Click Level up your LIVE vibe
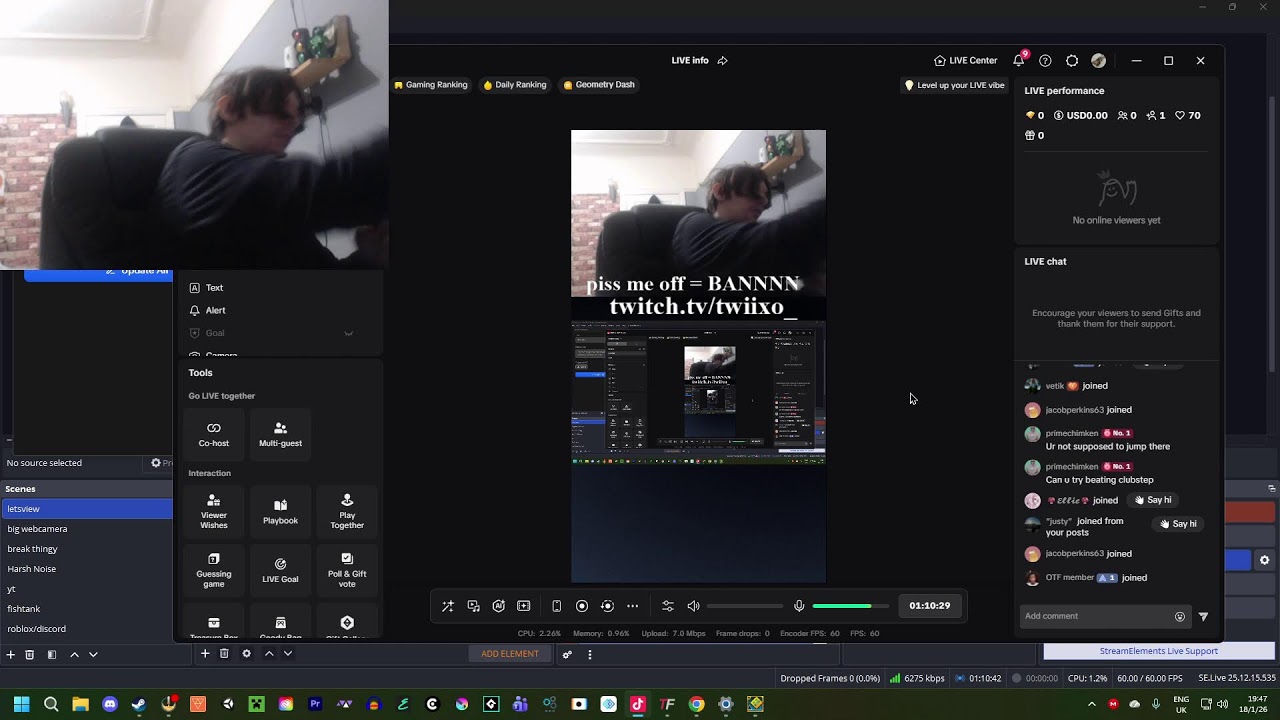The image size is (1280, 720). click(955, 85)
